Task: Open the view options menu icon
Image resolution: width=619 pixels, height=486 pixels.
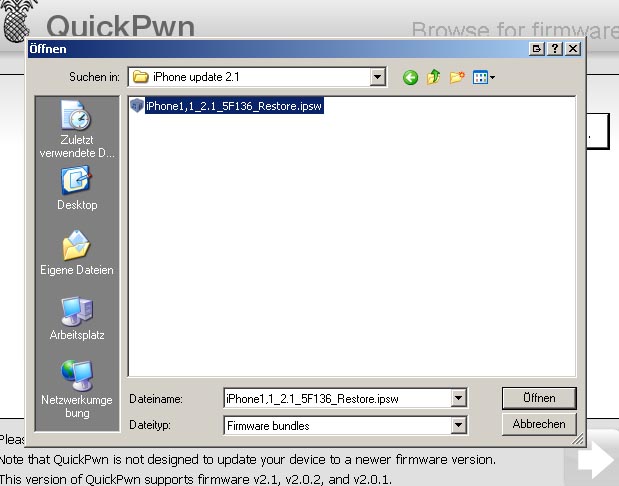Action: (484, 77)
